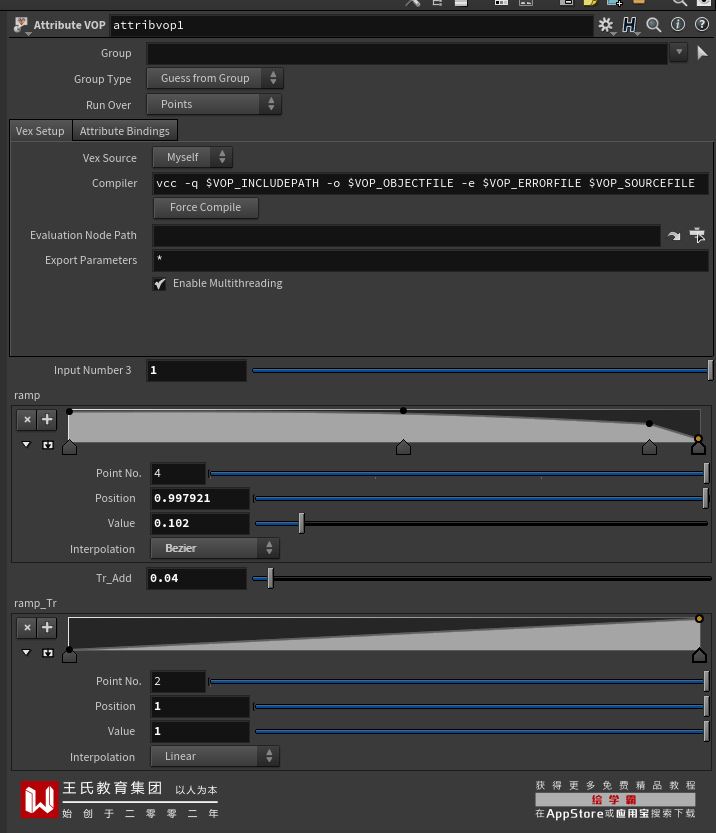Open help with question mark icon
Viewport: 716px width, 833px height.
702,24
